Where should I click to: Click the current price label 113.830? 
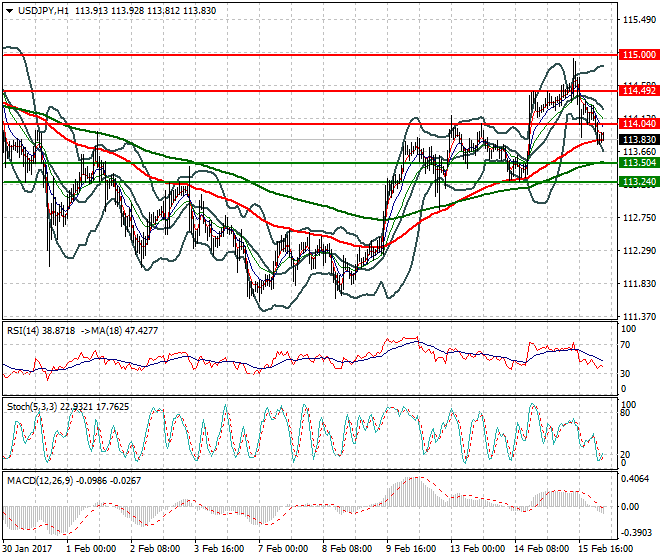[639, 140]
